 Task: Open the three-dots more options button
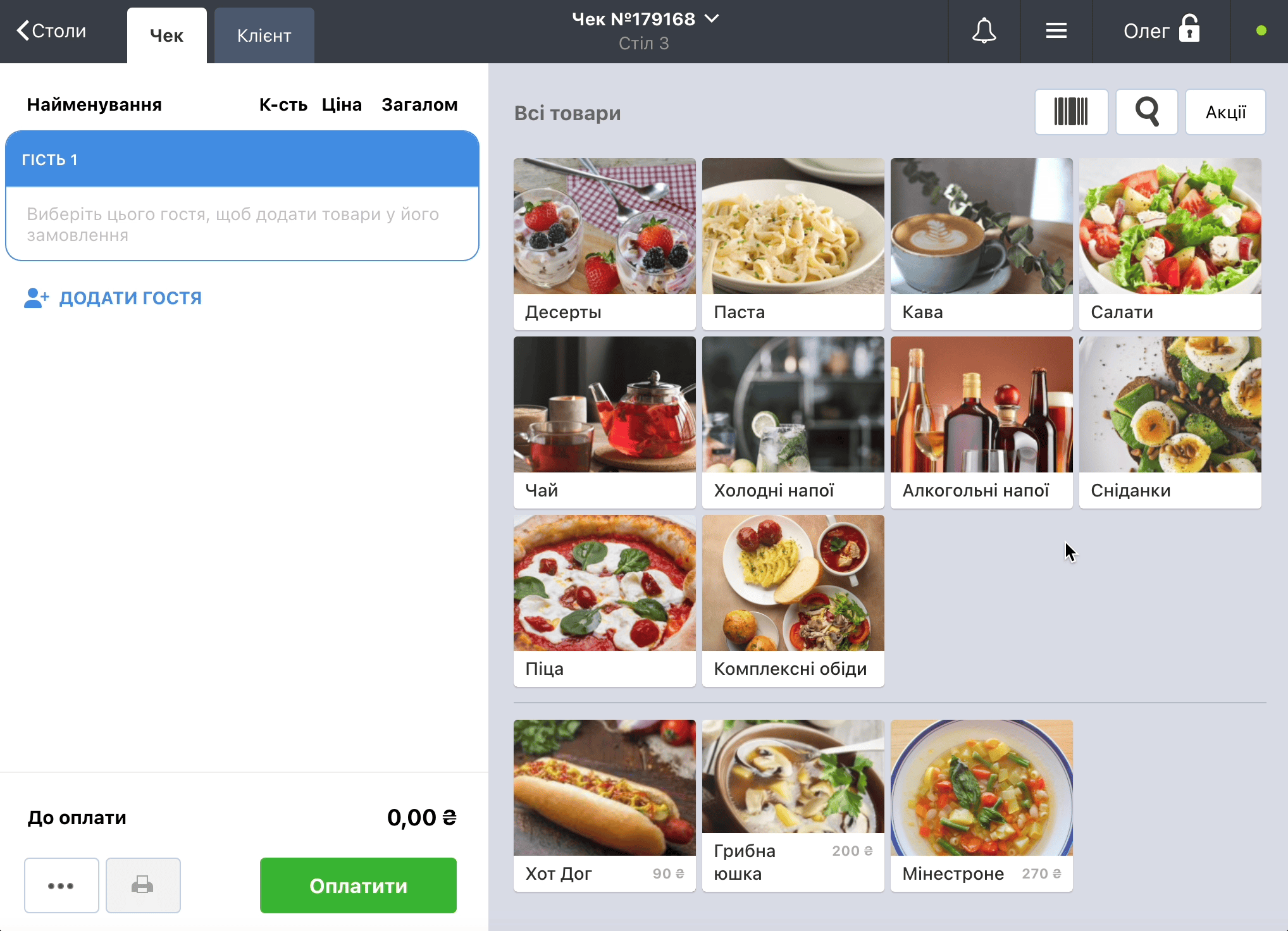point(61,885)
